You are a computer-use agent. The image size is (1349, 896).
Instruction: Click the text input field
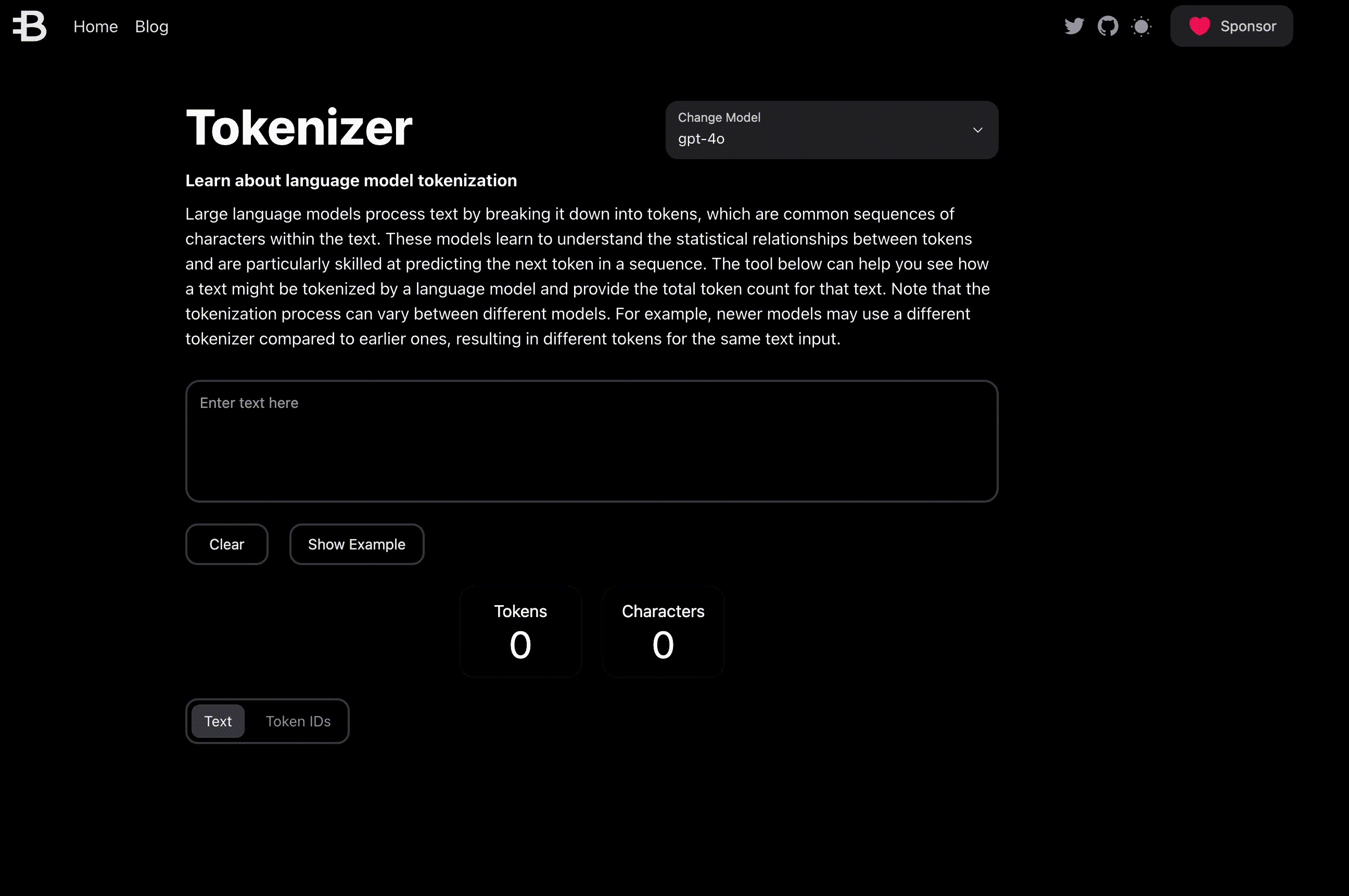point(591,441)
